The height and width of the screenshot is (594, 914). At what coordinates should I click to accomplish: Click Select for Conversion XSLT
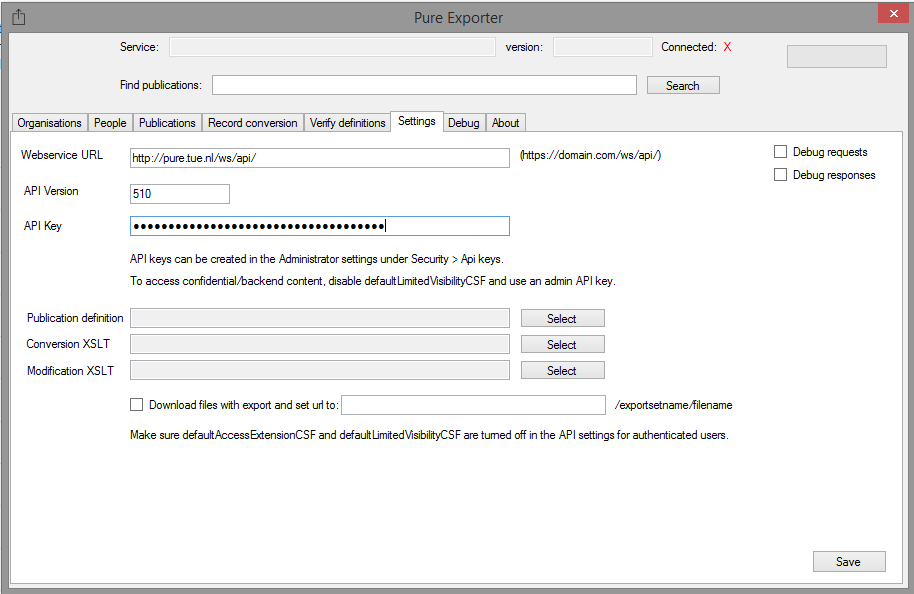563,345
